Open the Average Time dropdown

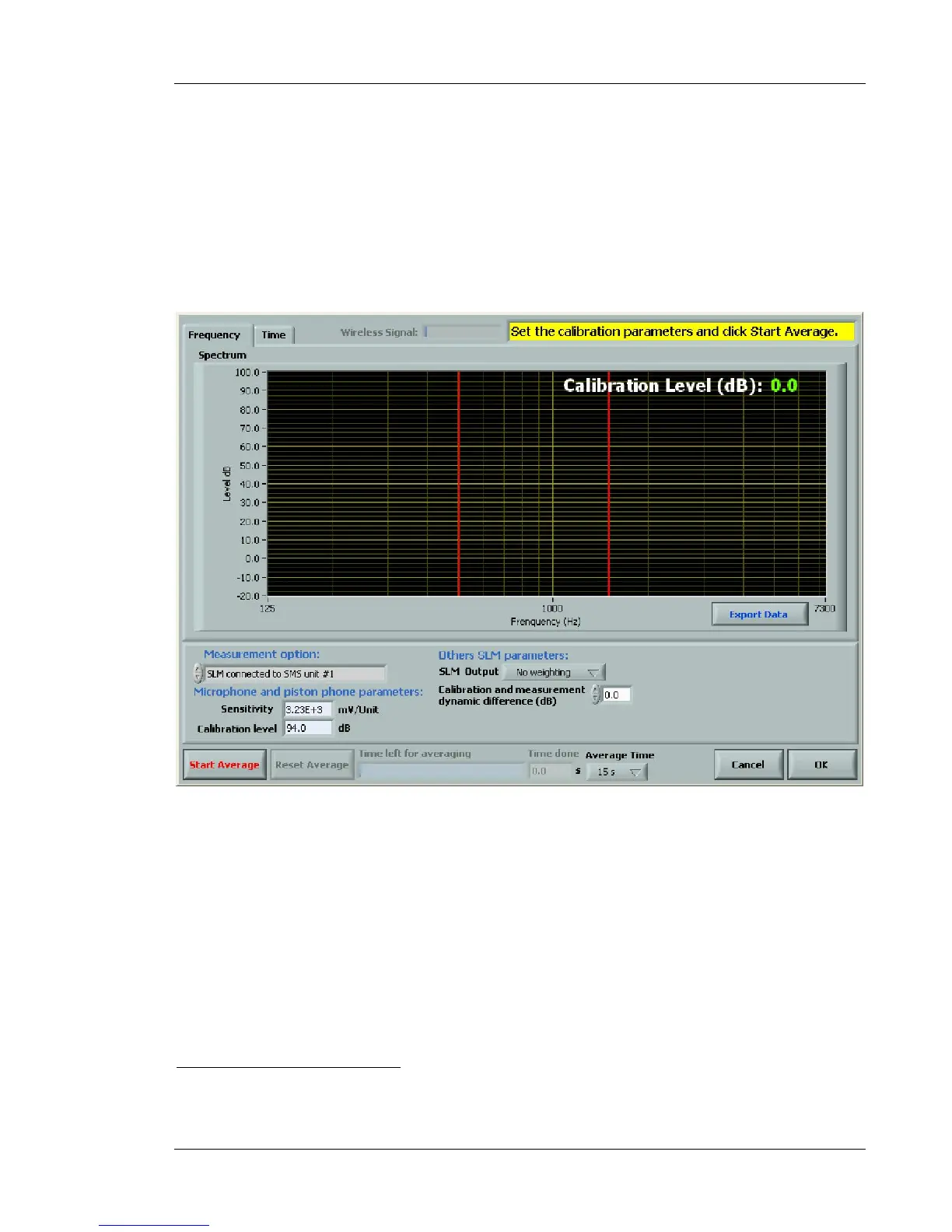[x=618, y=772]
